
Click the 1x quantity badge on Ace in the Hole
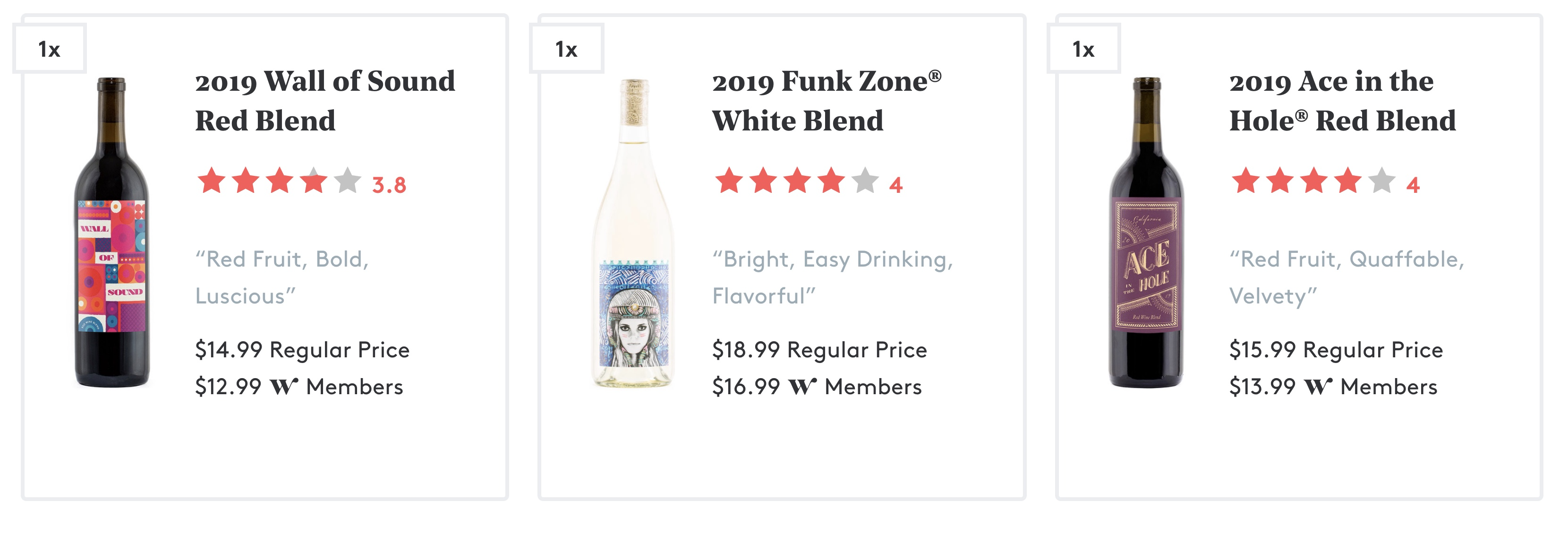click(1083, 49)
